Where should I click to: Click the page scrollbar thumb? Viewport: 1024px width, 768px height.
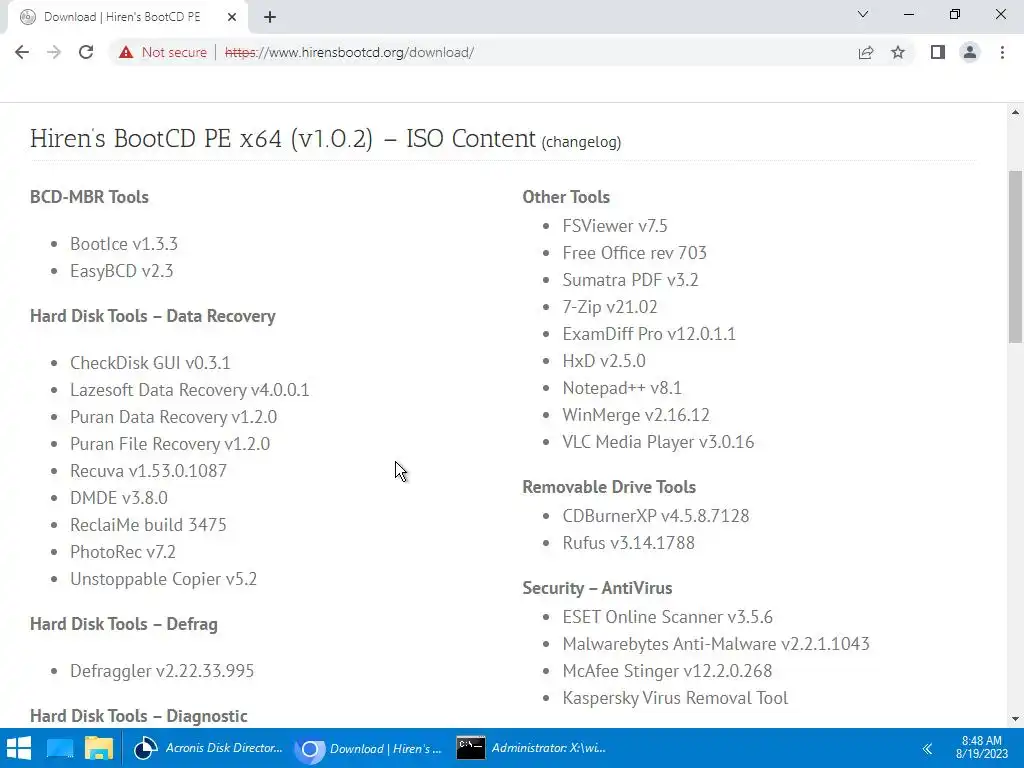(1015, 256)
